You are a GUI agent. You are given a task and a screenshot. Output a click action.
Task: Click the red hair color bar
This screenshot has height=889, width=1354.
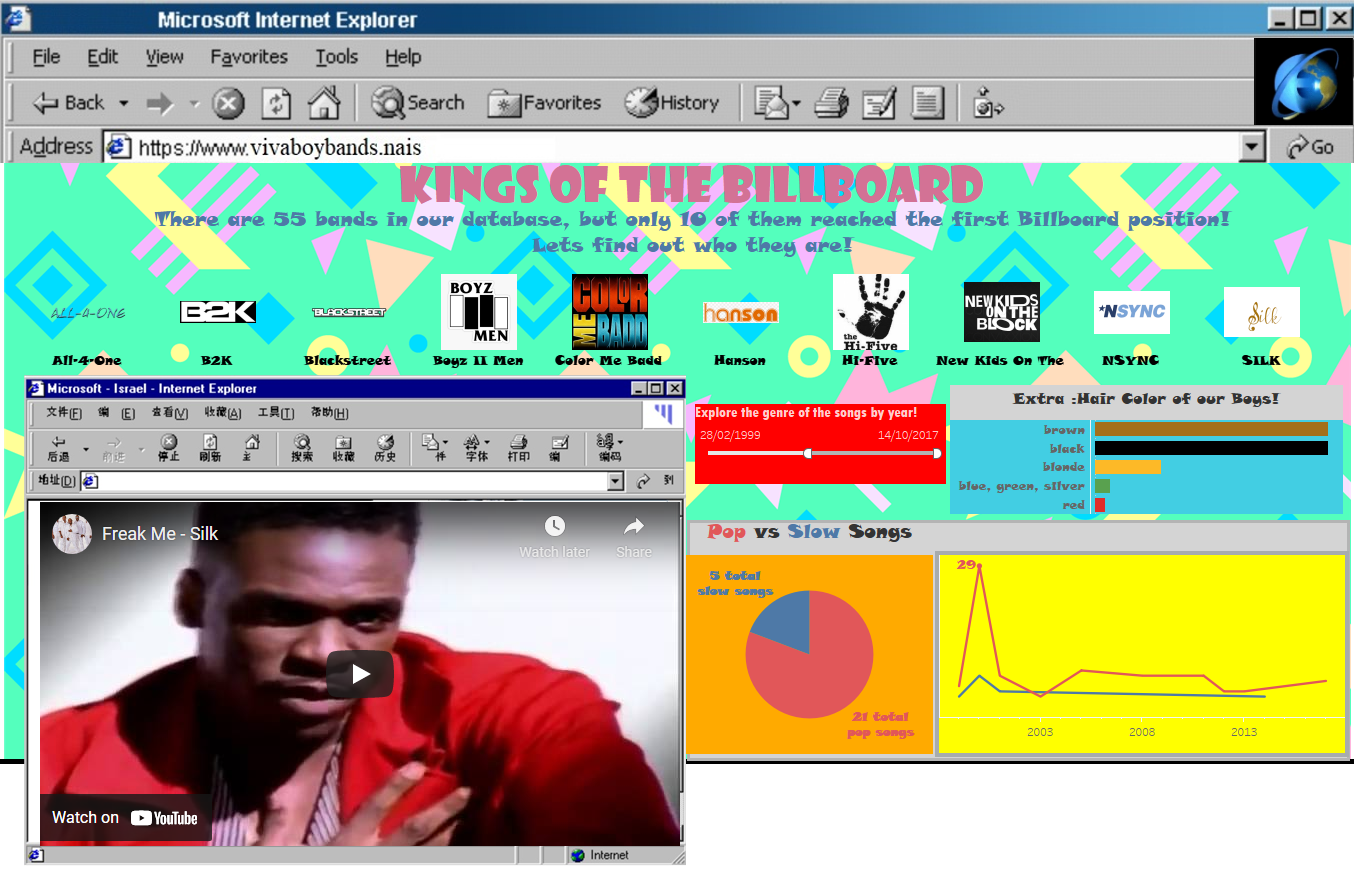pos(1100,505)
